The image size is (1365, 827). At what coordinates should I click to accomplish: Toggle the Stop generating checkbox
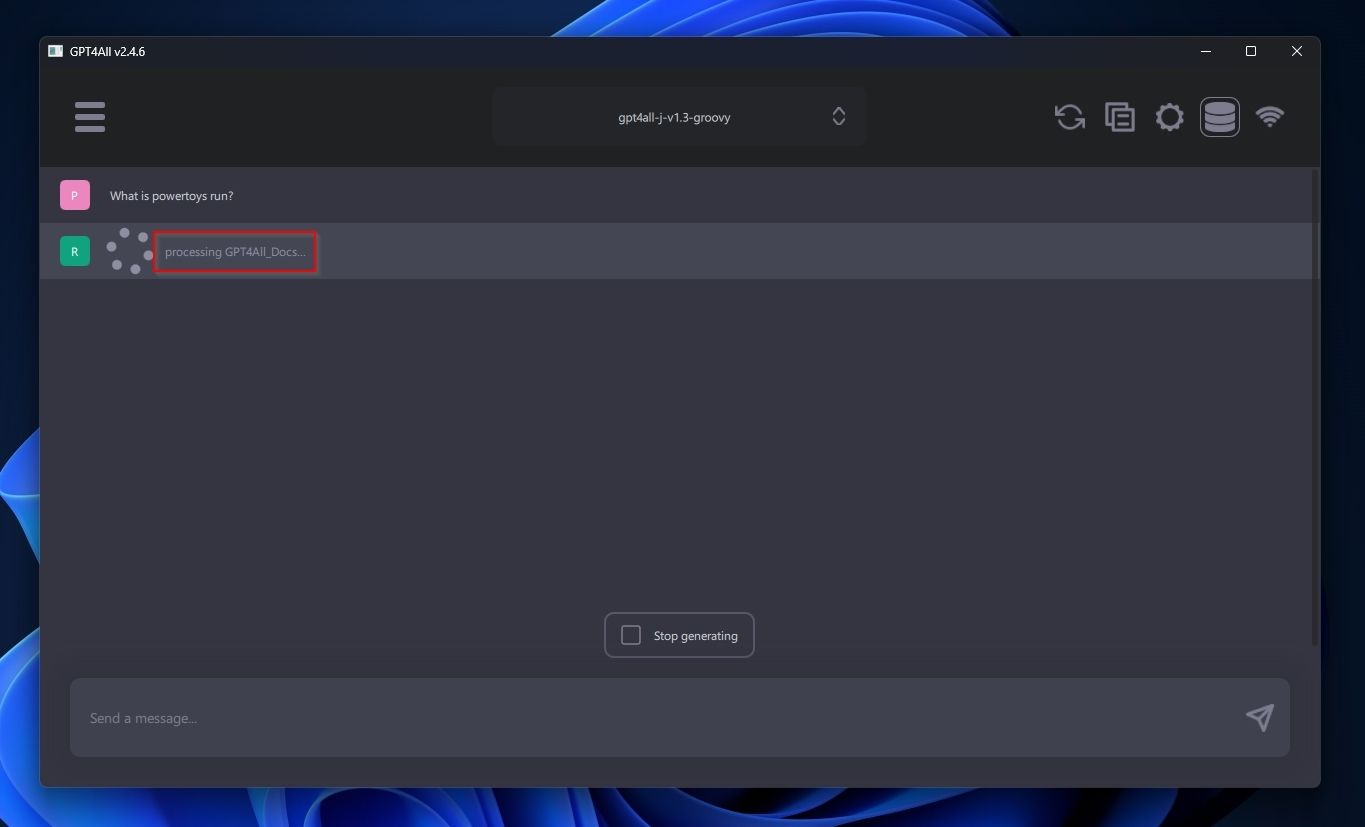pos(631,635)
